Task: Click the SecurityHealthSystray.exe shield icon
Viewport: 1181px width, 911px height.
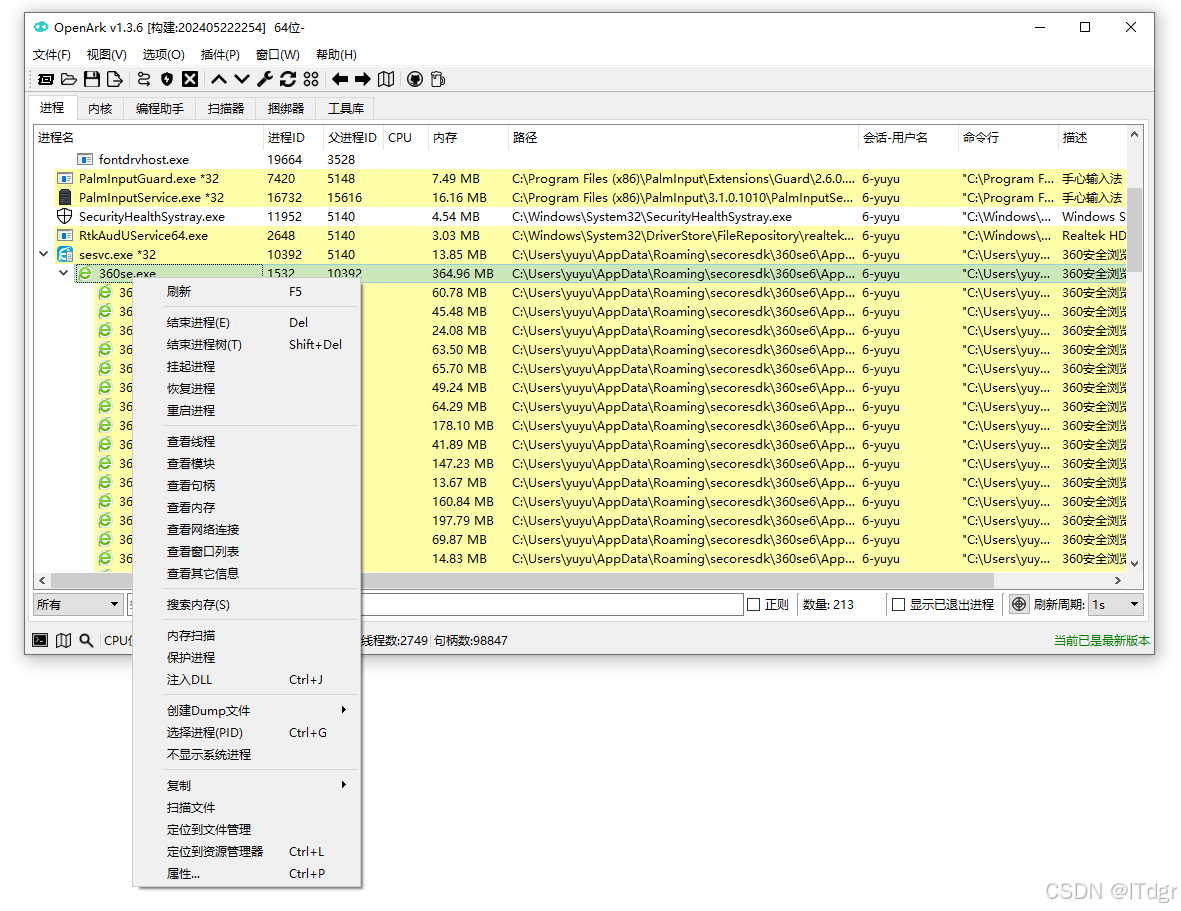Action: 65,216
